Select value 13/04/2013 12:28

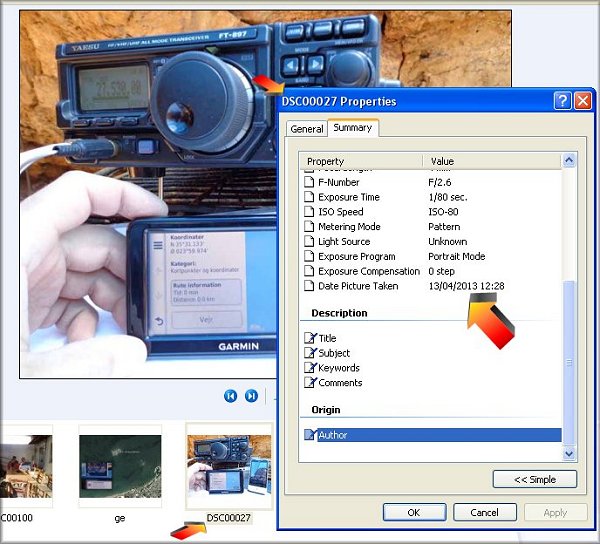[x=466, y=286]
